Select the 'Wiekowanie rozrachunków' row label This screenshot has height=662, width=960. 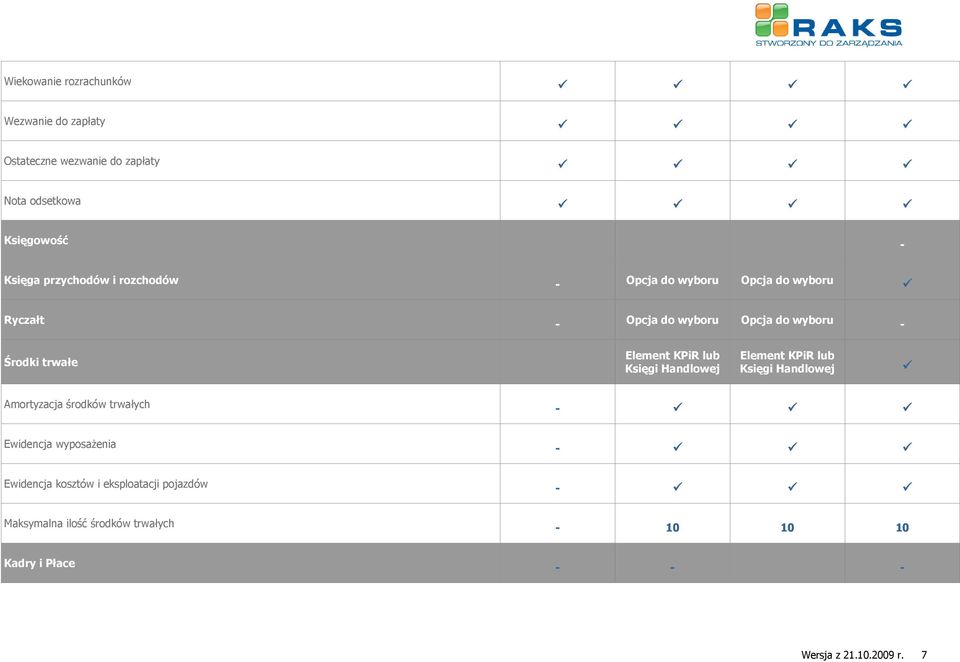(67, 81)
